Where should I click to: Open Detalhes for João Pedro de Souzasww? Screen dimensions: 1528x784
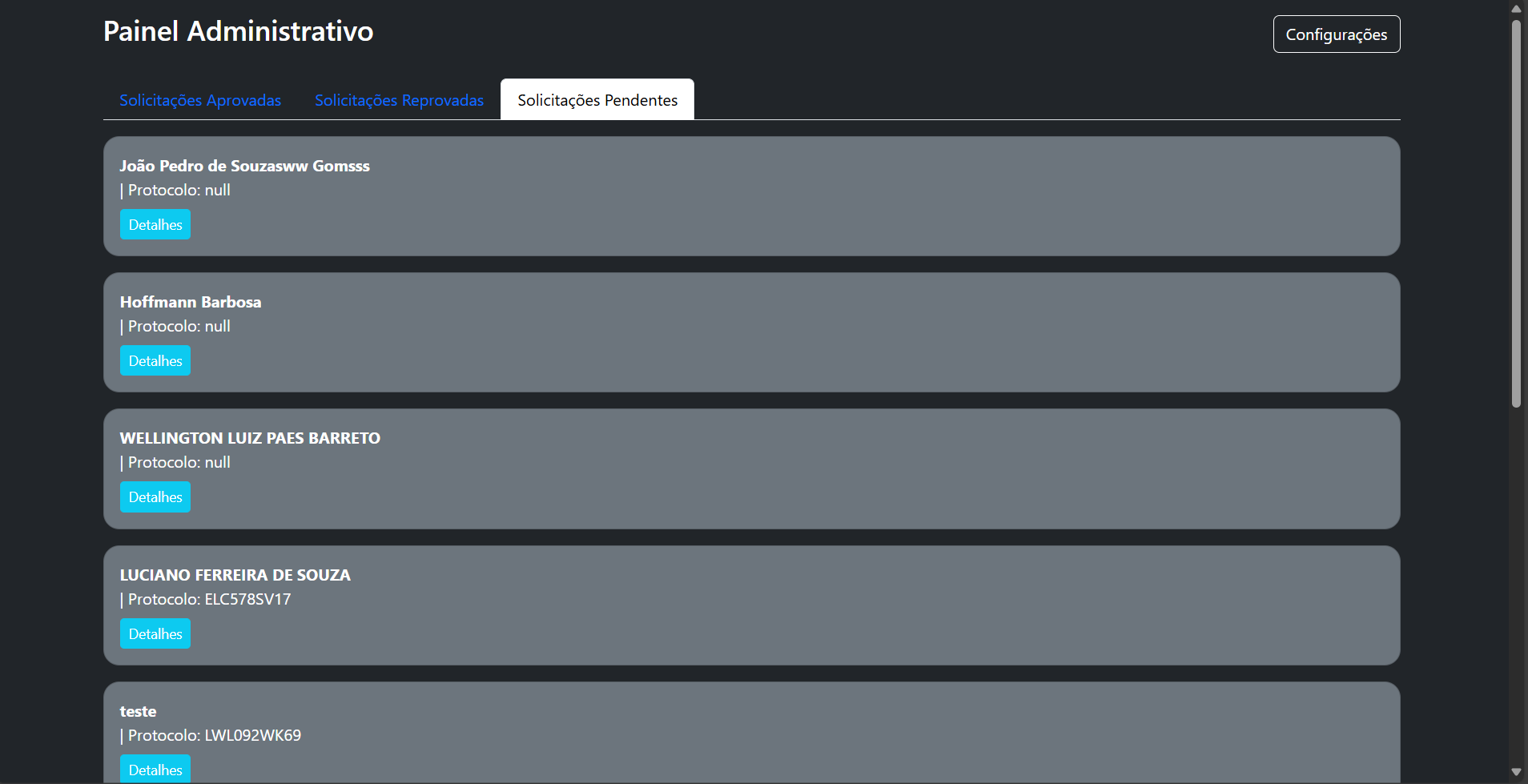[x=155, y=225]
